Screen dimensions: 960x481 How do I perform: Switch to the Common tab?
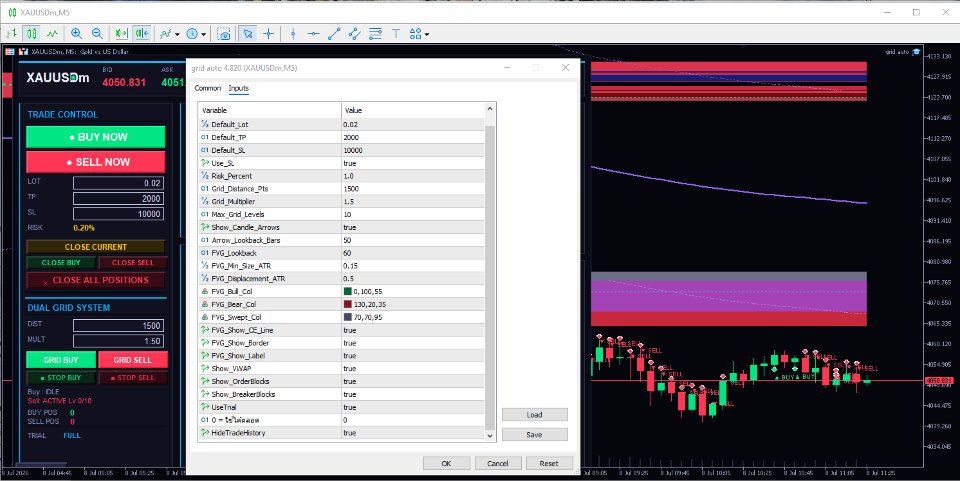pos(208,88)
